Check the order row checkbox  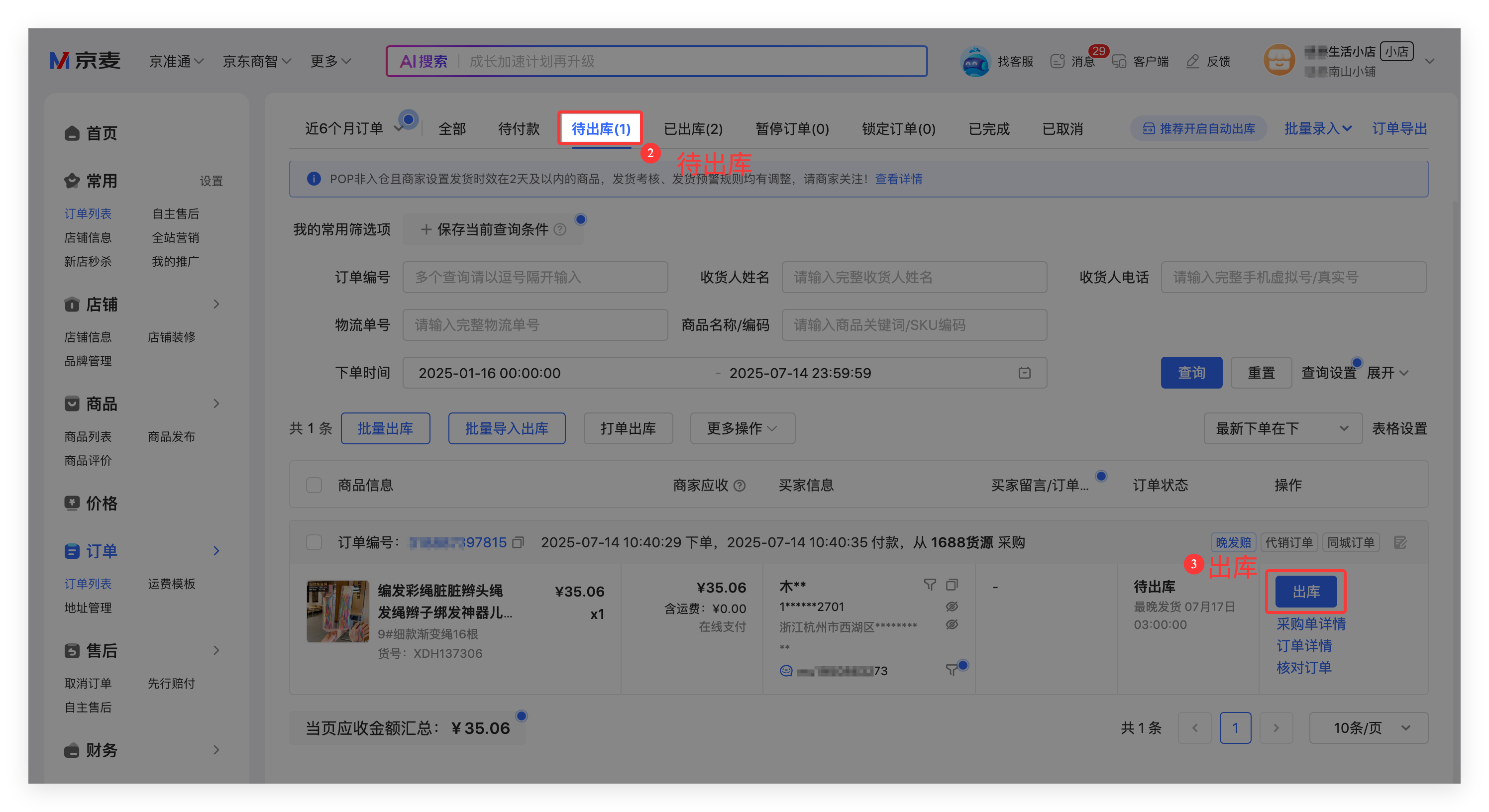(x=314, y=542)
